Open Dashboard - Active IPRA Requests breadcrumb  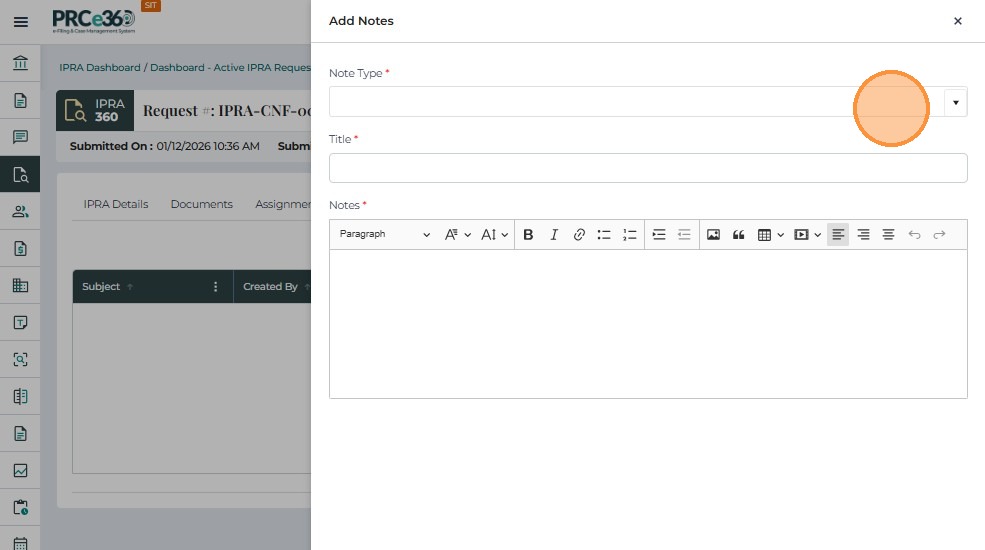tap(231, 67)
